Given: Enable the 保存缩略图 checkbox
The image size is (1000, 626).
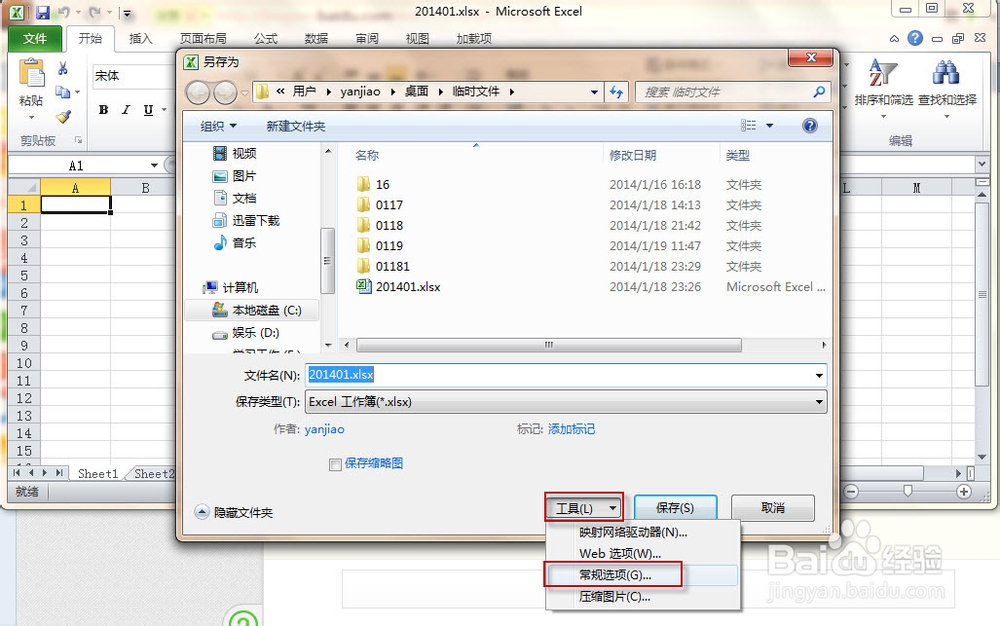Looking at the screenshot, I should coord(335,463).
